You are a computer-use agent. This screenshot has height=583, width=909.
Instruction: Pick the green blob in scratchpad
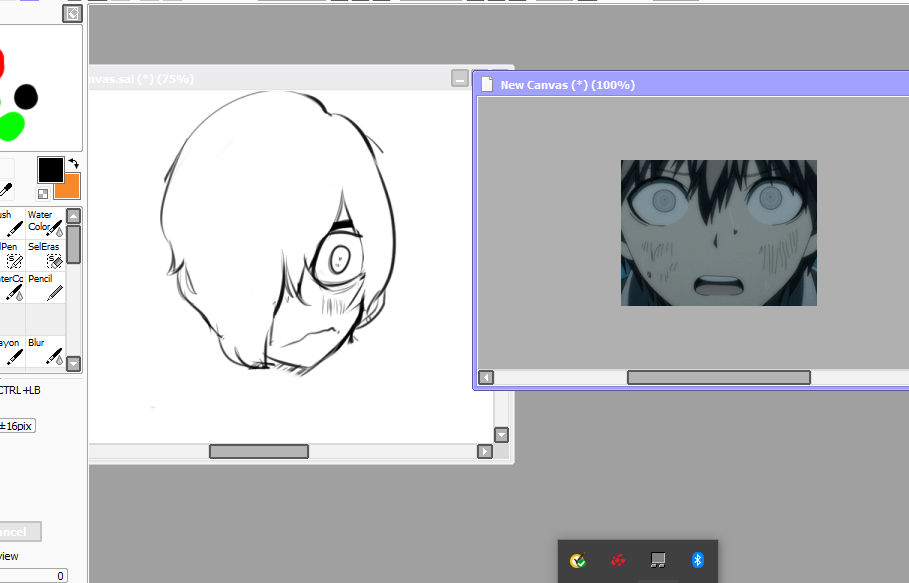pyautogui.click(x=11, y=126)
